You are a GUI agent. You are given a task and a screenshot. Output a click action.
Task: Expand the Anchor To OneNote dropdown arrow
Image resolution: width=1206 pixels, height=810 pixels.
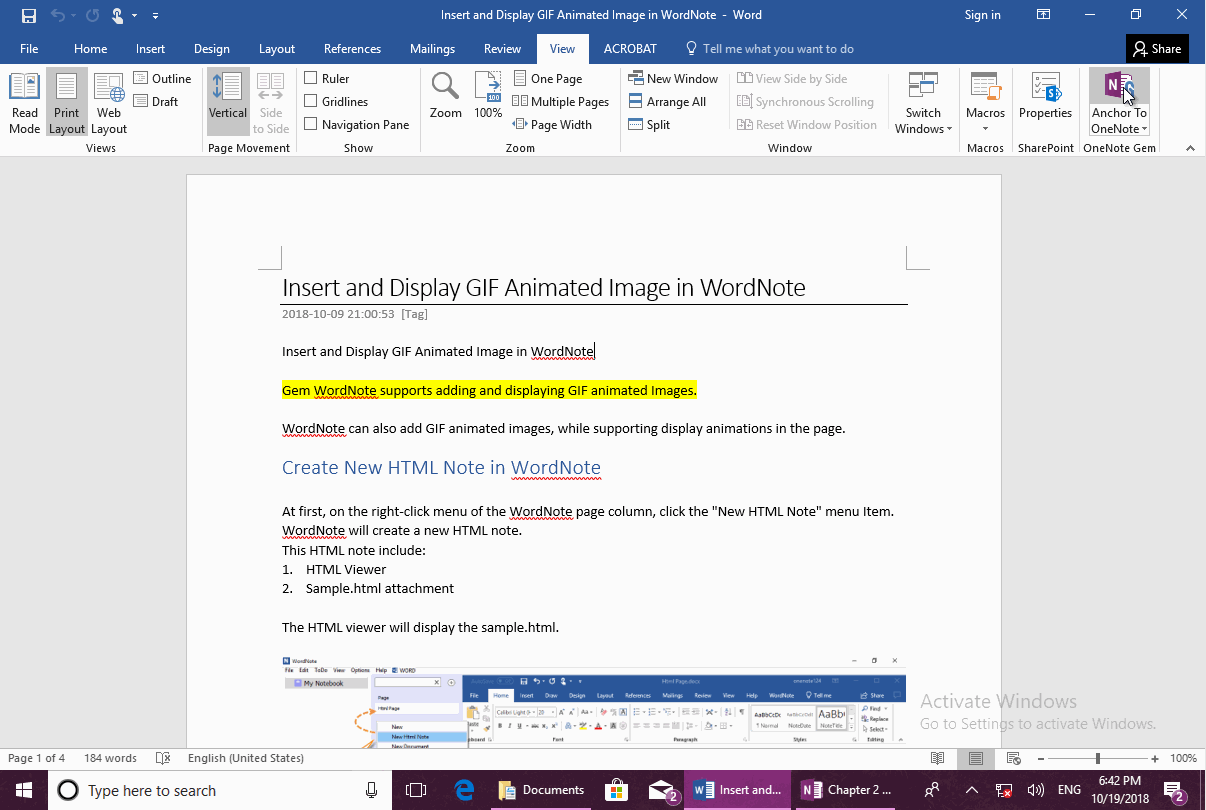point(1144,129)
